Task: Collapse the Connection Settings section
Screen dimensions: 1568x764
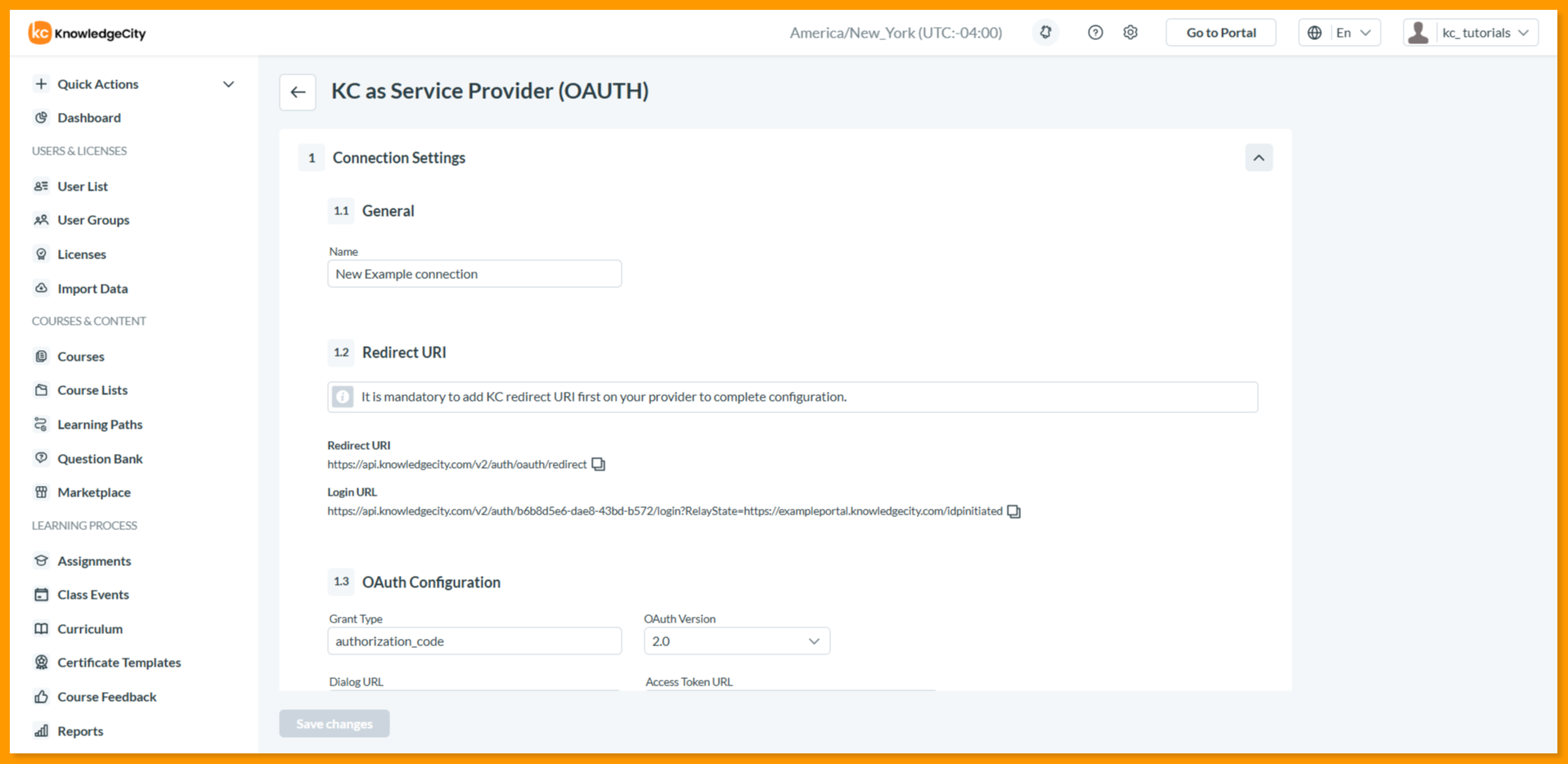Action: (x=1259, y=158)
